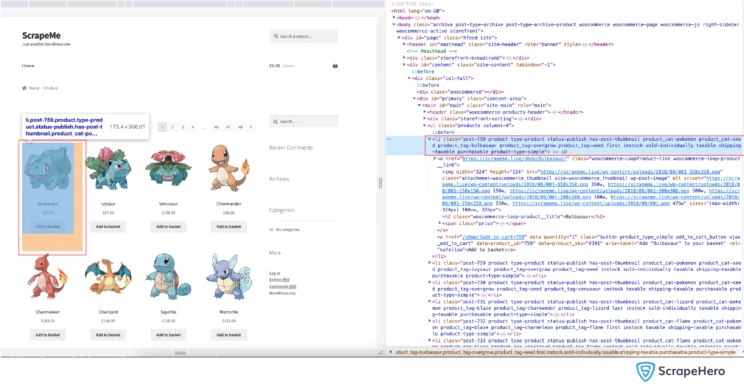Screen dimensions: 744x391
Task: Click the DevTools breadcrumb path bar
Action: [565, 353]
